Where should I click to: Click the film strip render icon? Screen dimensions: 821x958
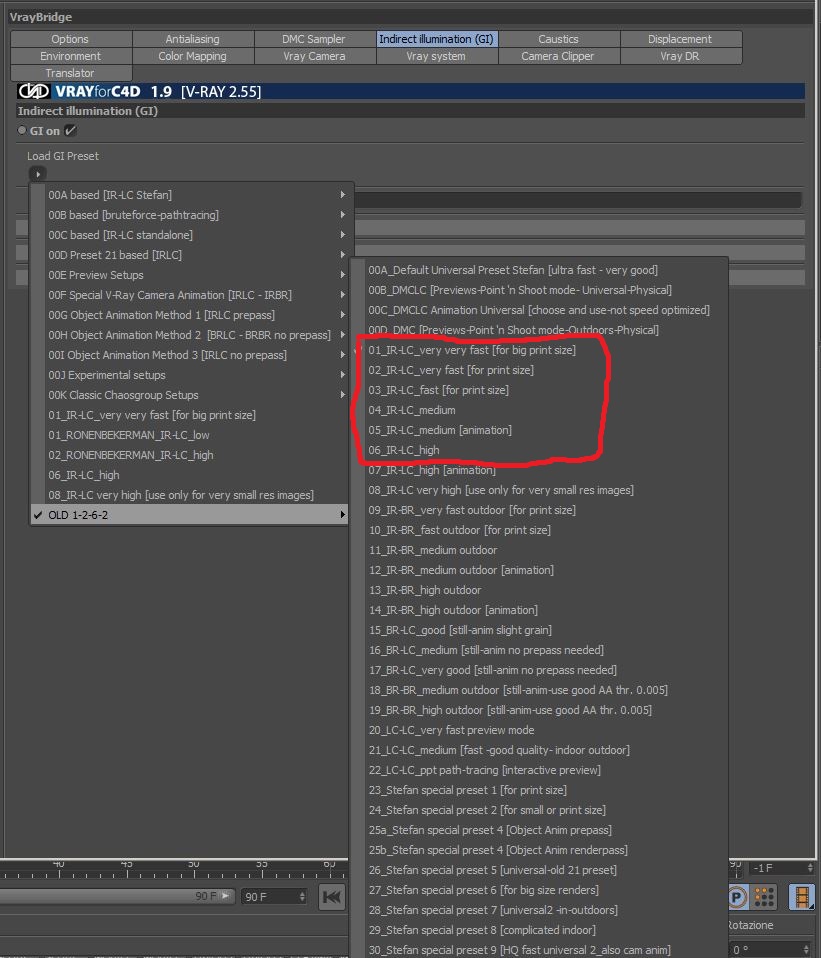pyautogui.click(x=801, y=897)
